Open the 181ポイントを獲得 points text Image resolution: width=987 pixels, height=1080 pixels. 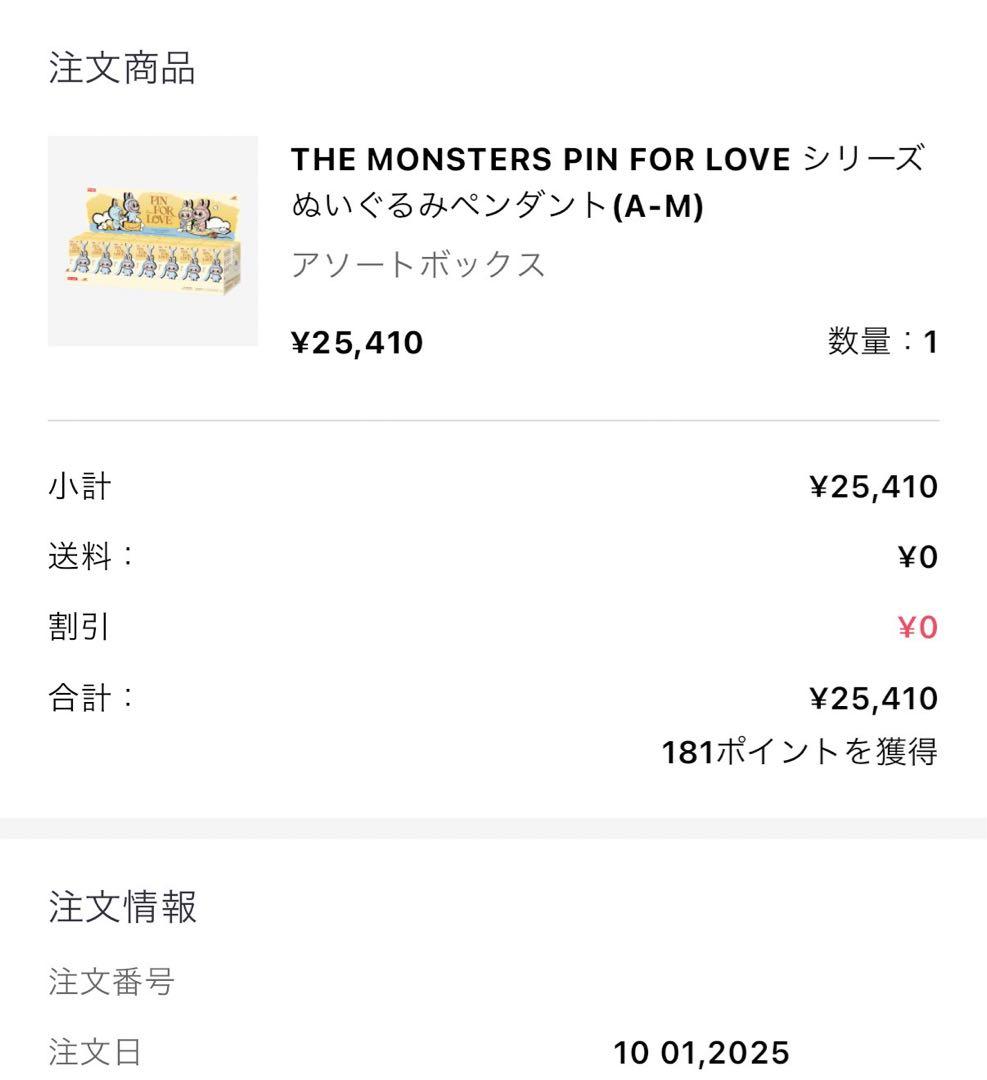click(799, 752)
